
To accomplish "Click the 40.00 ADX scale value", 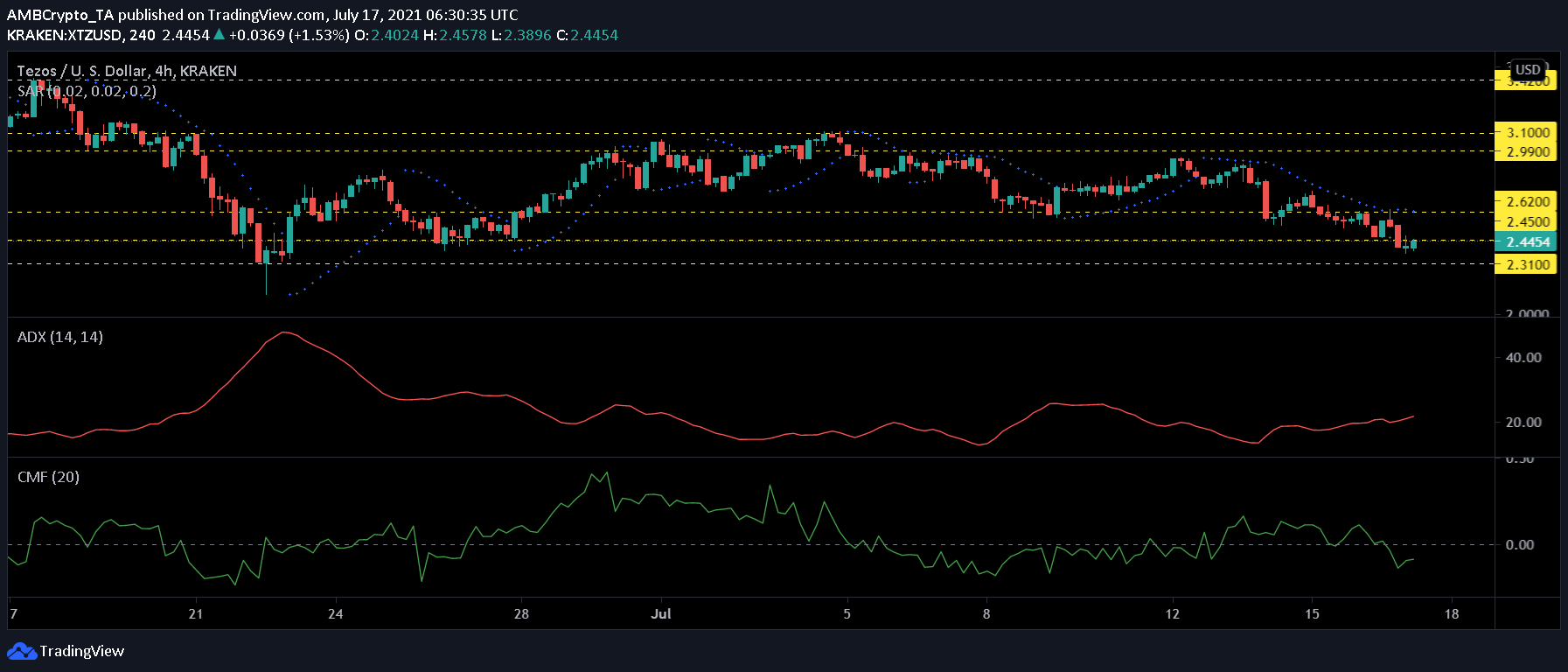I will pyautogui.click(x=1523, y=357).
